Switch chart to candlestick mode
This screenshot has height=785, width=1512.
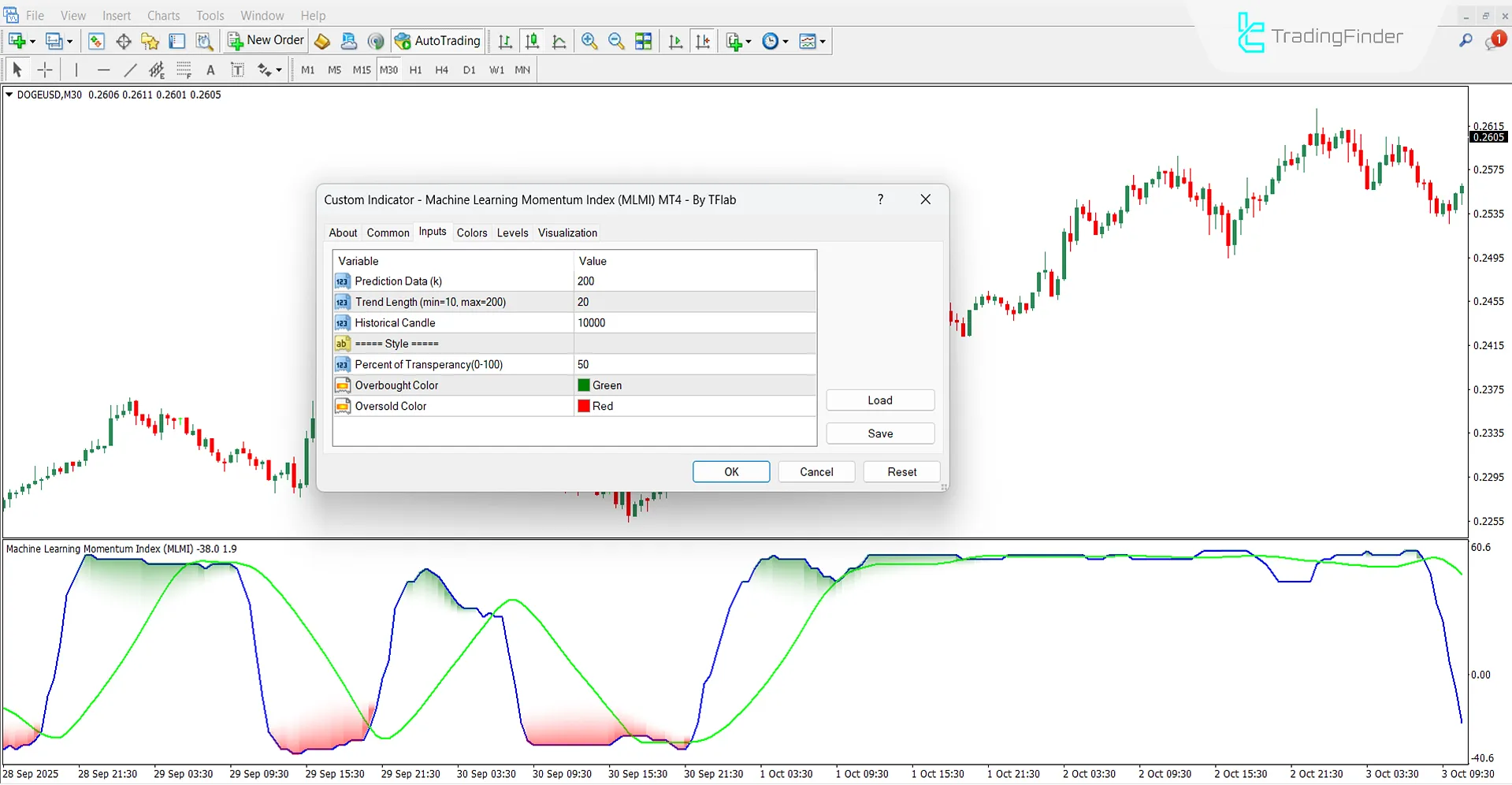pyautogui.click(x=533, y=41)
